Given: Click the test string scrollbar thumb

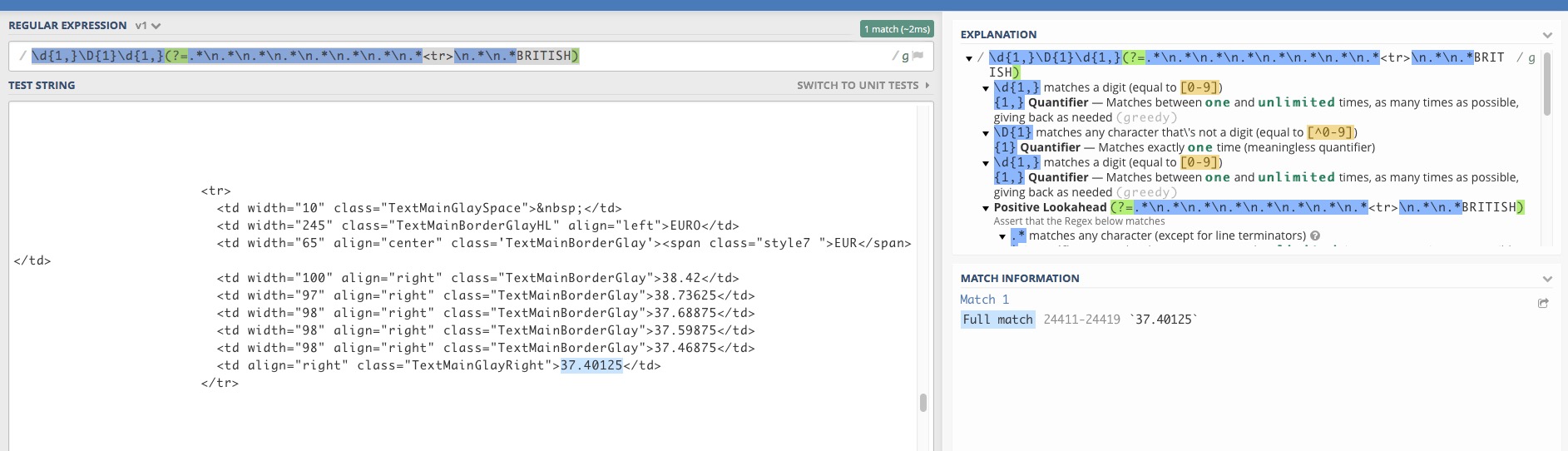Looking at the screenshot, I should pyautogui.click(x=922, y=403).
